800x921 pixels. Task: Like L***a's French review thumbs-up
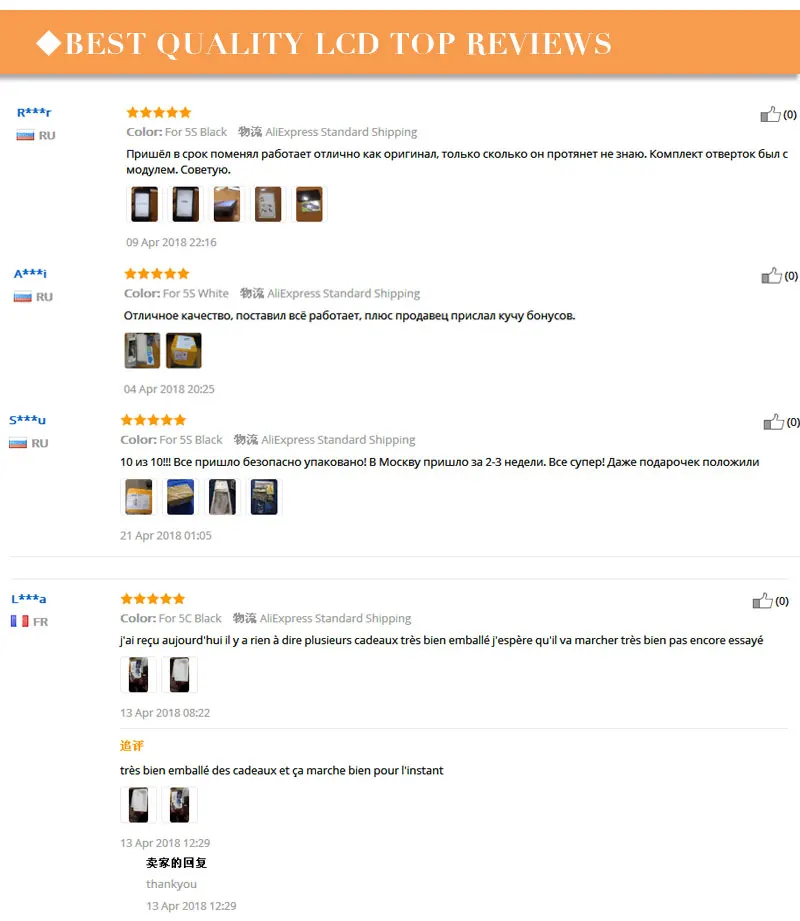click(762, 601)
